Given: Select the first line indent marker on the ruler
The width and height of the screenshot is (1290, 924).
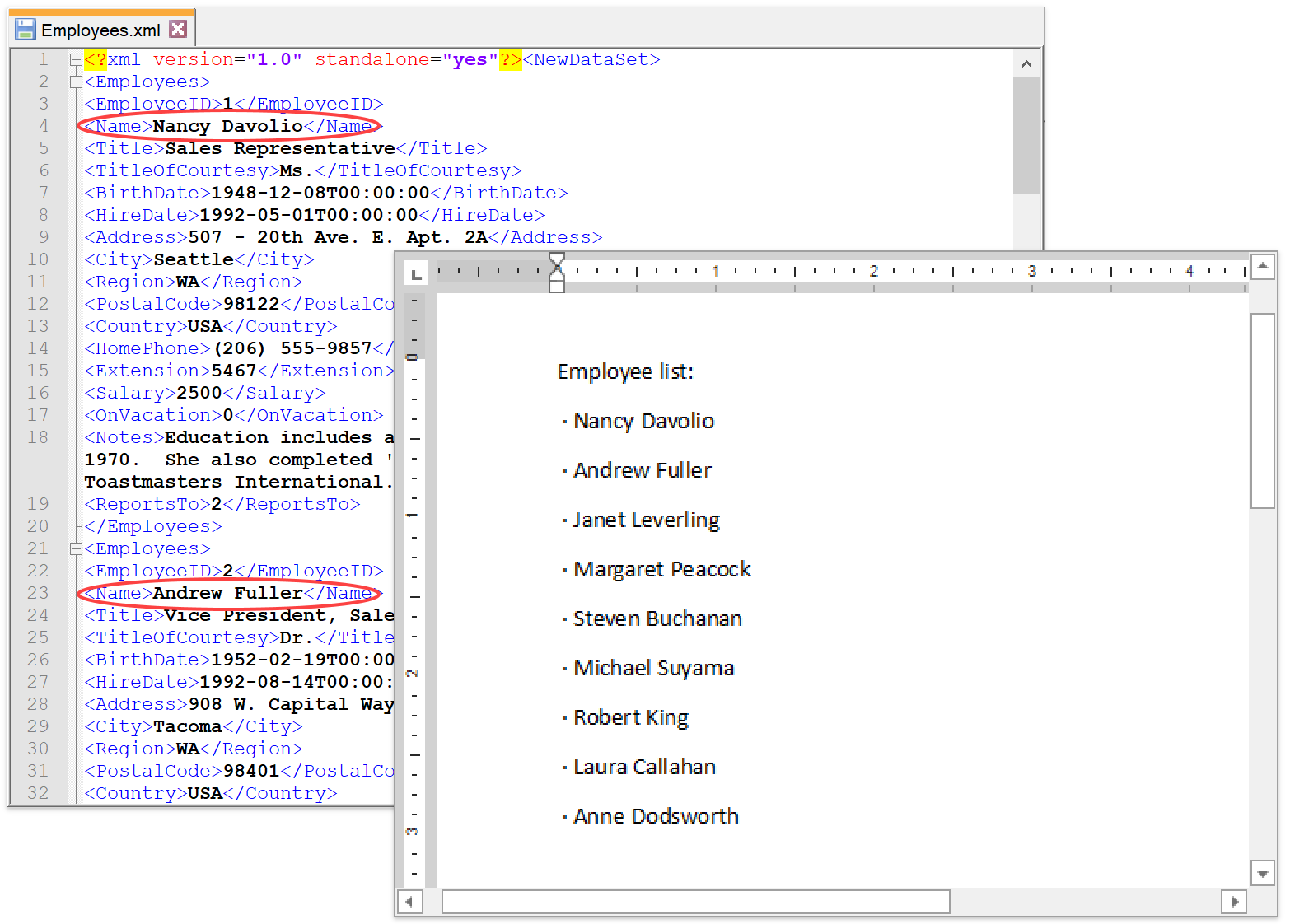Looking at the screenshot, I should point(557,261).
